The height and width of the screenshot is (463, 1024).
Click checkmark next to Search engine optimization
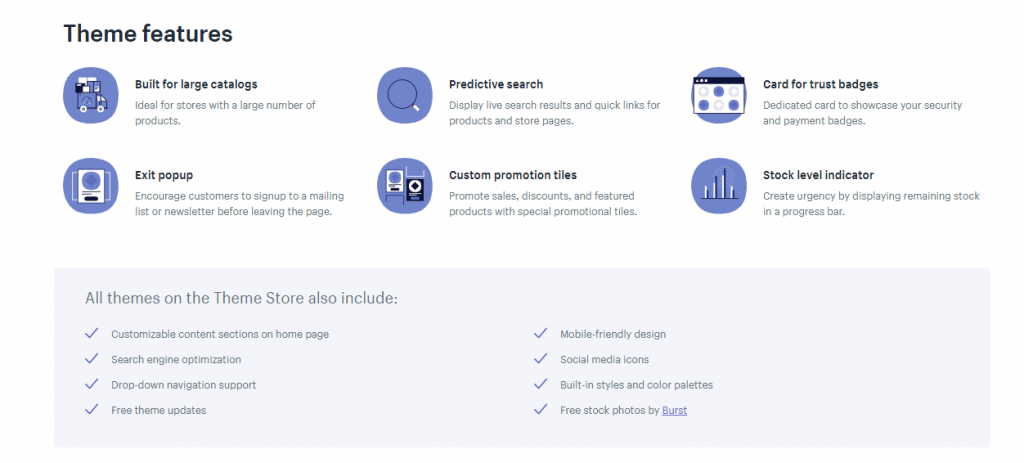(x=91, y=359)
